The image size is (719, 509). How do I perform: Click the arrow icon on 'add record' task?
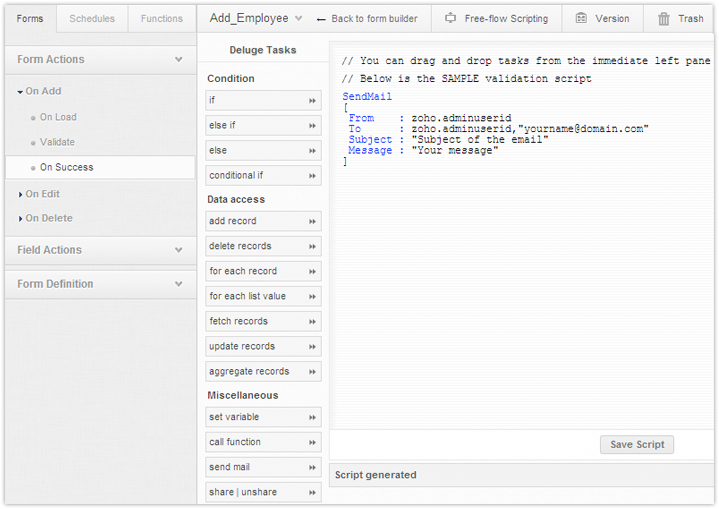(312, 221)
